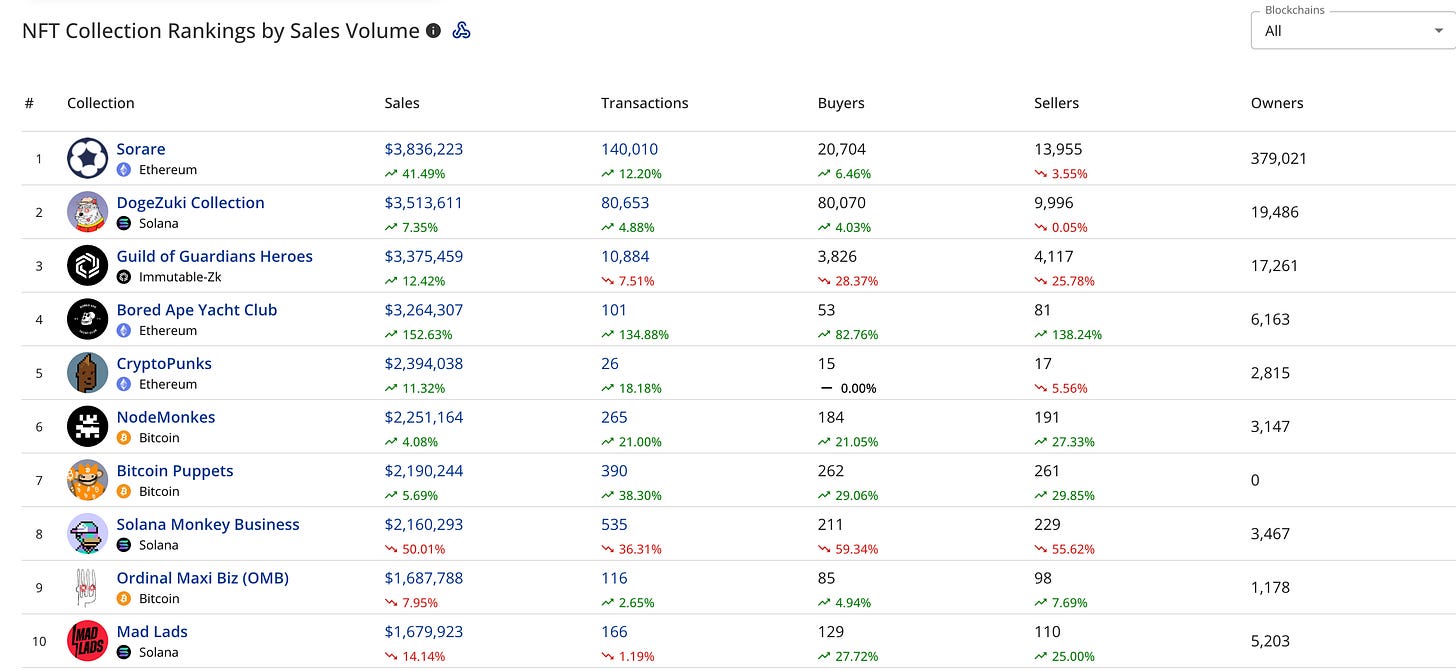Click the Bitcoin icon under Ordinal Maxi Biz
The height and width of the screenshot is (670, 1456).
point(124,599)
